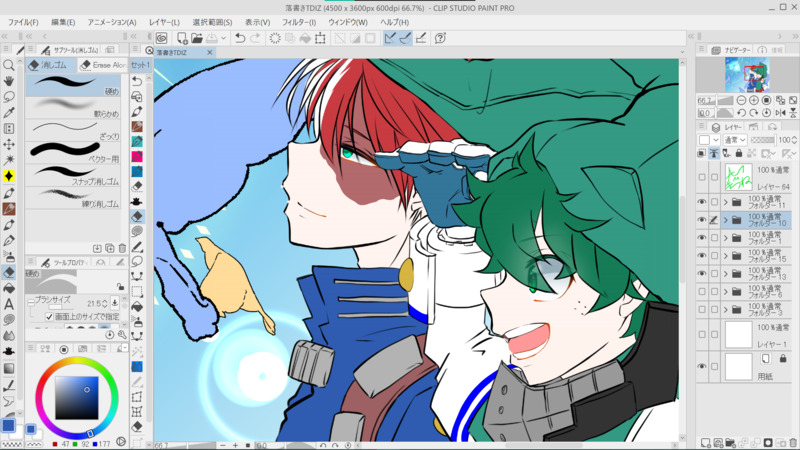Viewport: 800px width, 450px height.
Task: Flip canvas horizontally in Navigator
Action: click(x=780, y=113)
